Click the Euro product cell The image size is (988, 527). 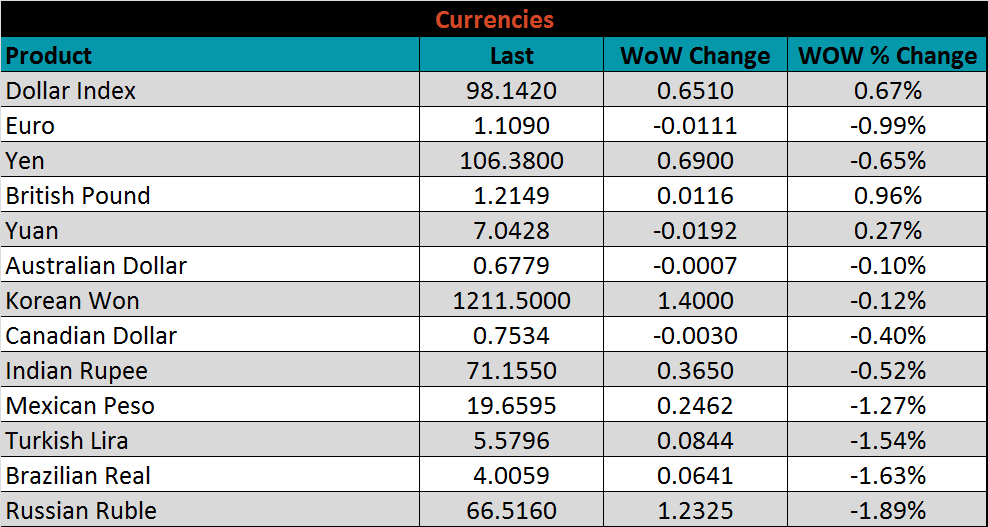[x=31, y=126]
